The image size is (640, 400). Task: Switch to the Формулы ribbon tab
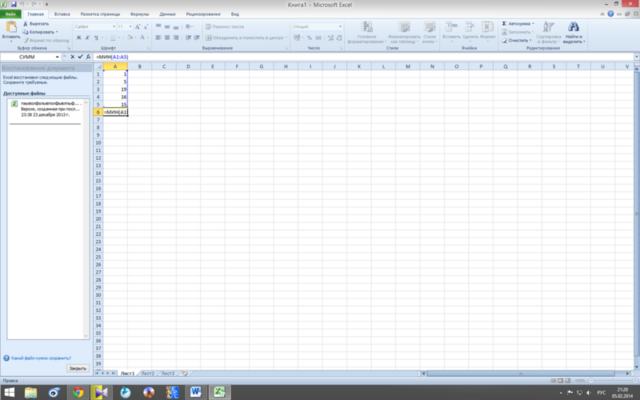point(140,14)
